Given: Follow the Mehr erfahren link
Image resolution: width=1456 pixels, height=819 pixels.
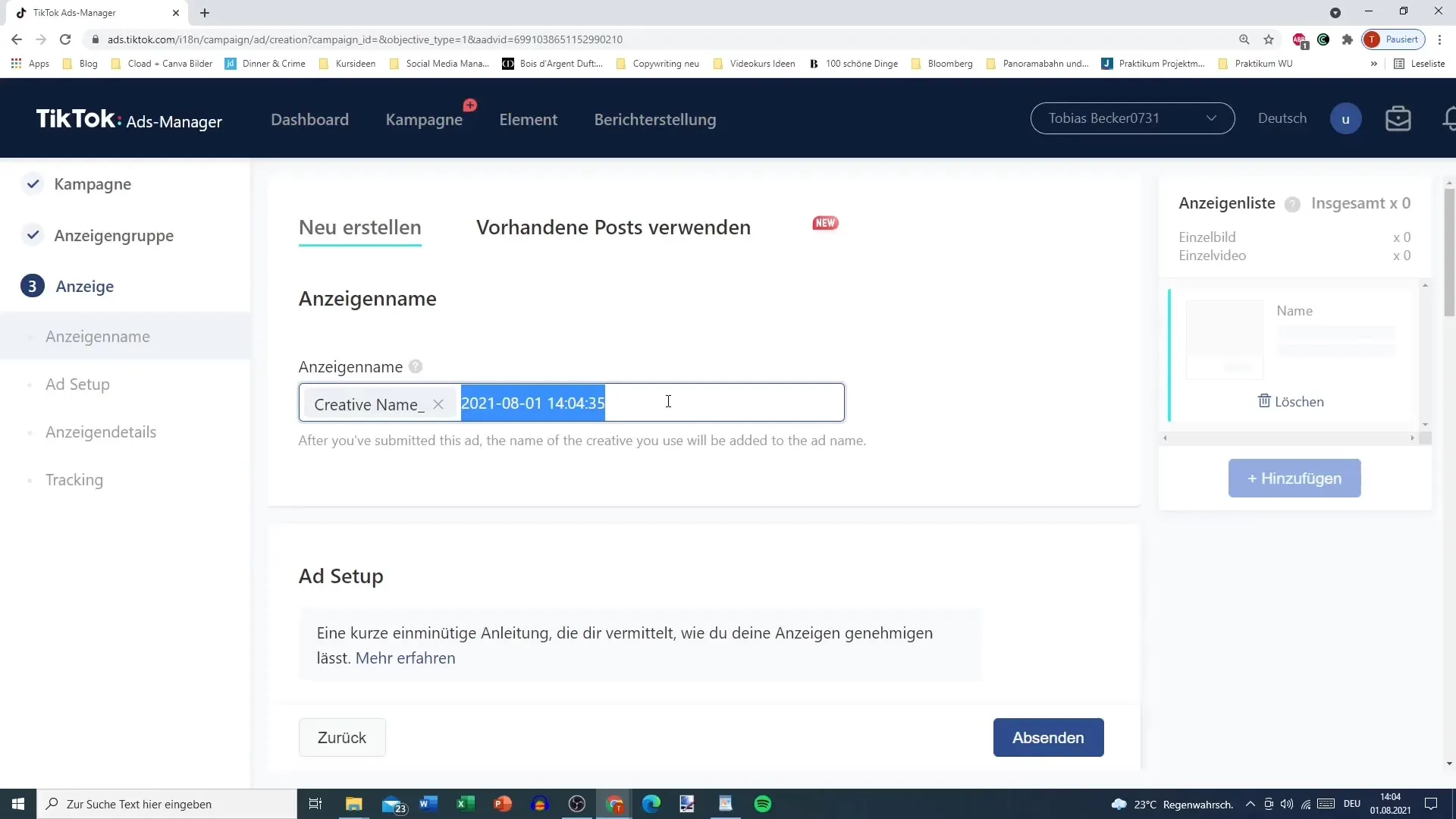Looking at the screenshot, I should 406,658.
